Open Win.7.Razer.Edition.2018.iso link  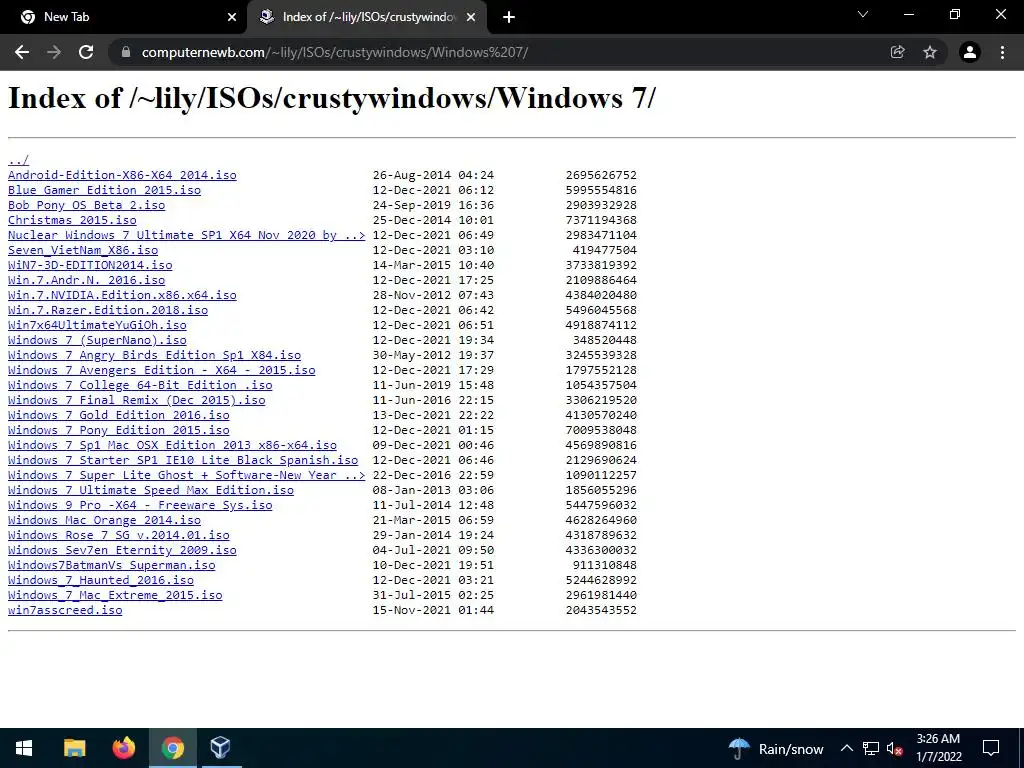(x=108, y=310)
